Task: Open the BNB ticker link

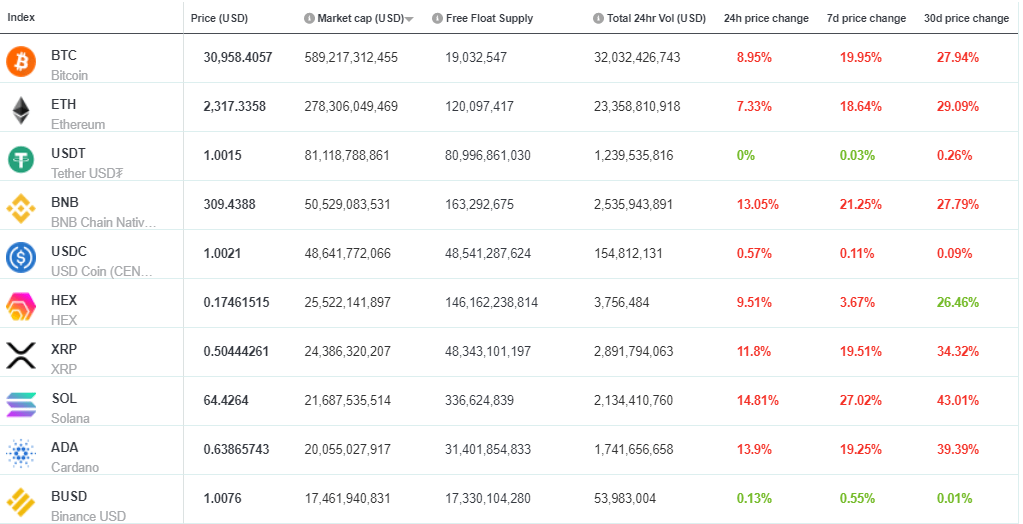Action: click(65, 202)
